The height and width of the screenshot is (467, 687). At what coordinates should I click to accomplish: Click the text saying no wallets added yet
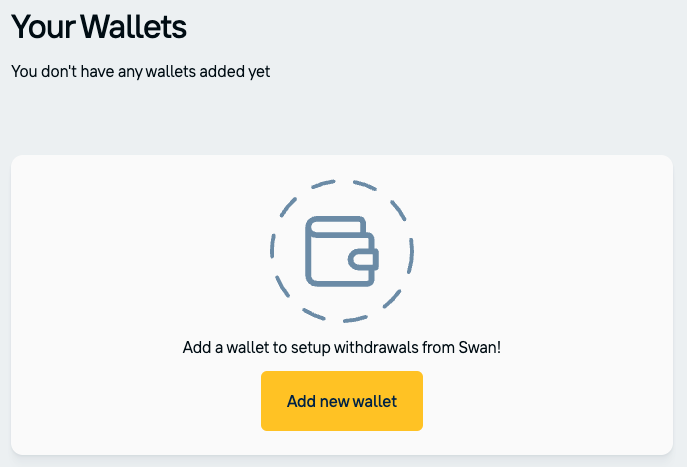click(x=140, y=71)
